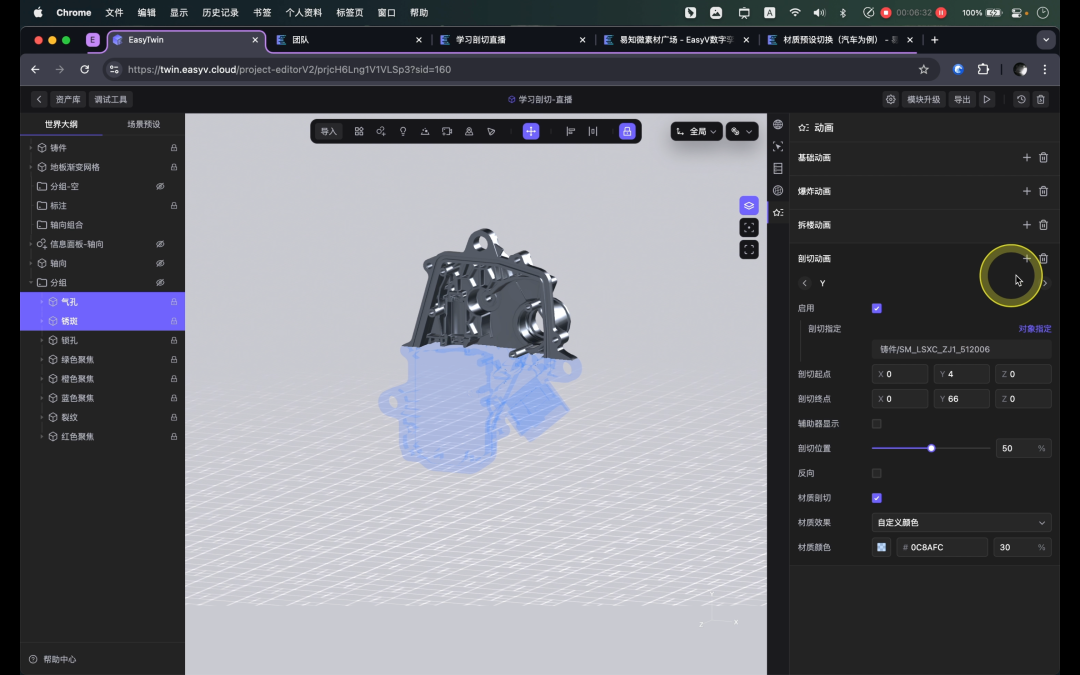Go to previous clipping axis left of Y
This screenshot has height=675, width=1080.
coord(804,283)
